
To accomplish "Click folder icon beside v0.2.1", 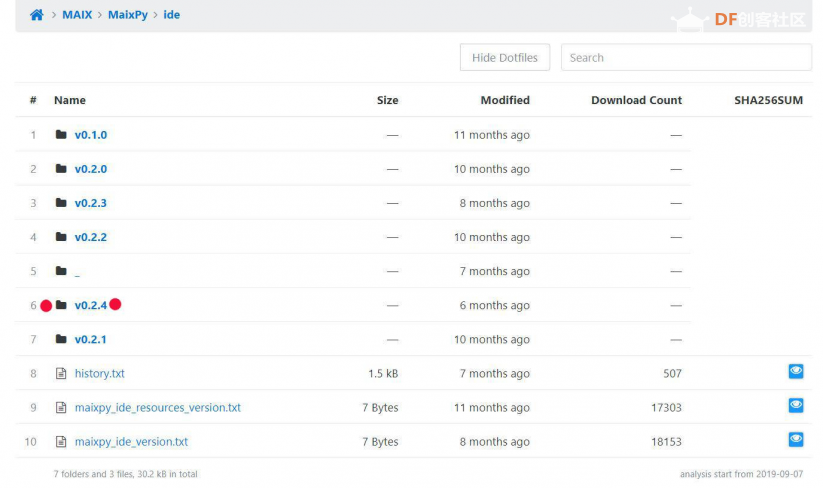I will tap(61, 339).
